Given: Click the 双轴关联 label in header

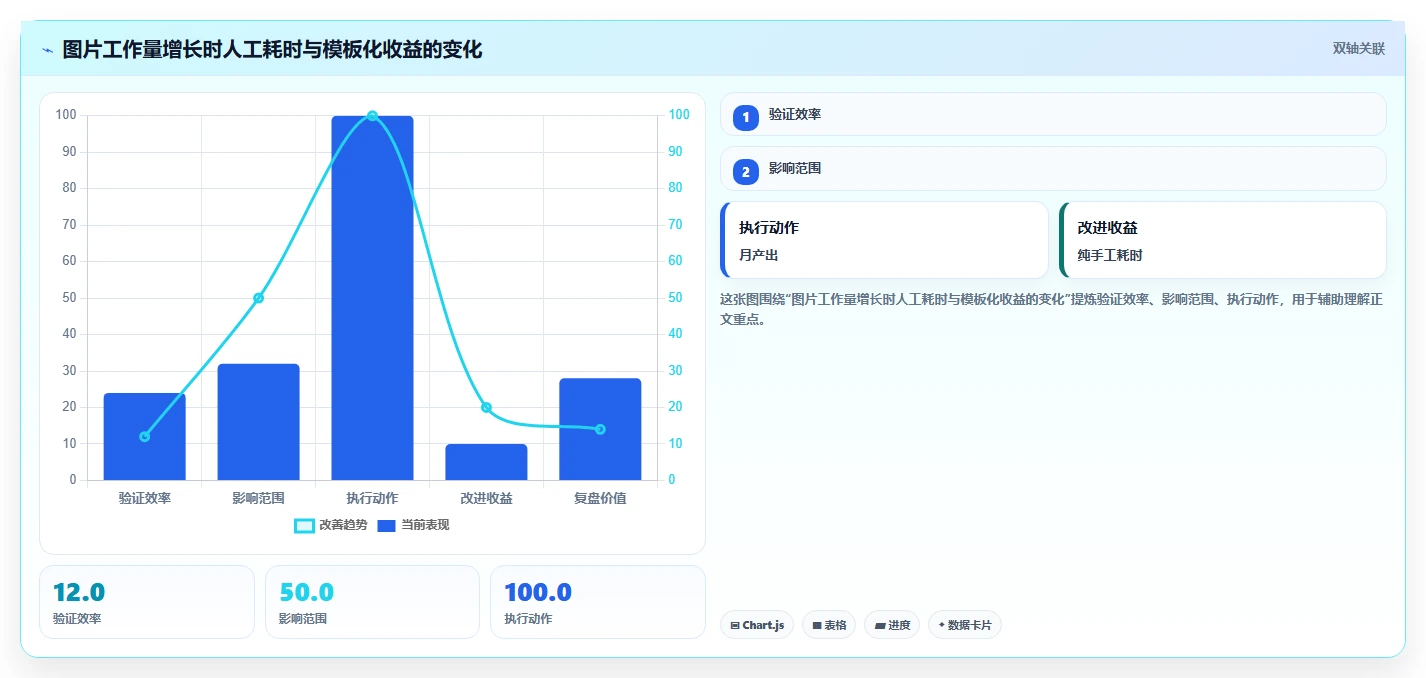Looking at the screenshot, I should pyautogui.click(x=1358, y=49).
